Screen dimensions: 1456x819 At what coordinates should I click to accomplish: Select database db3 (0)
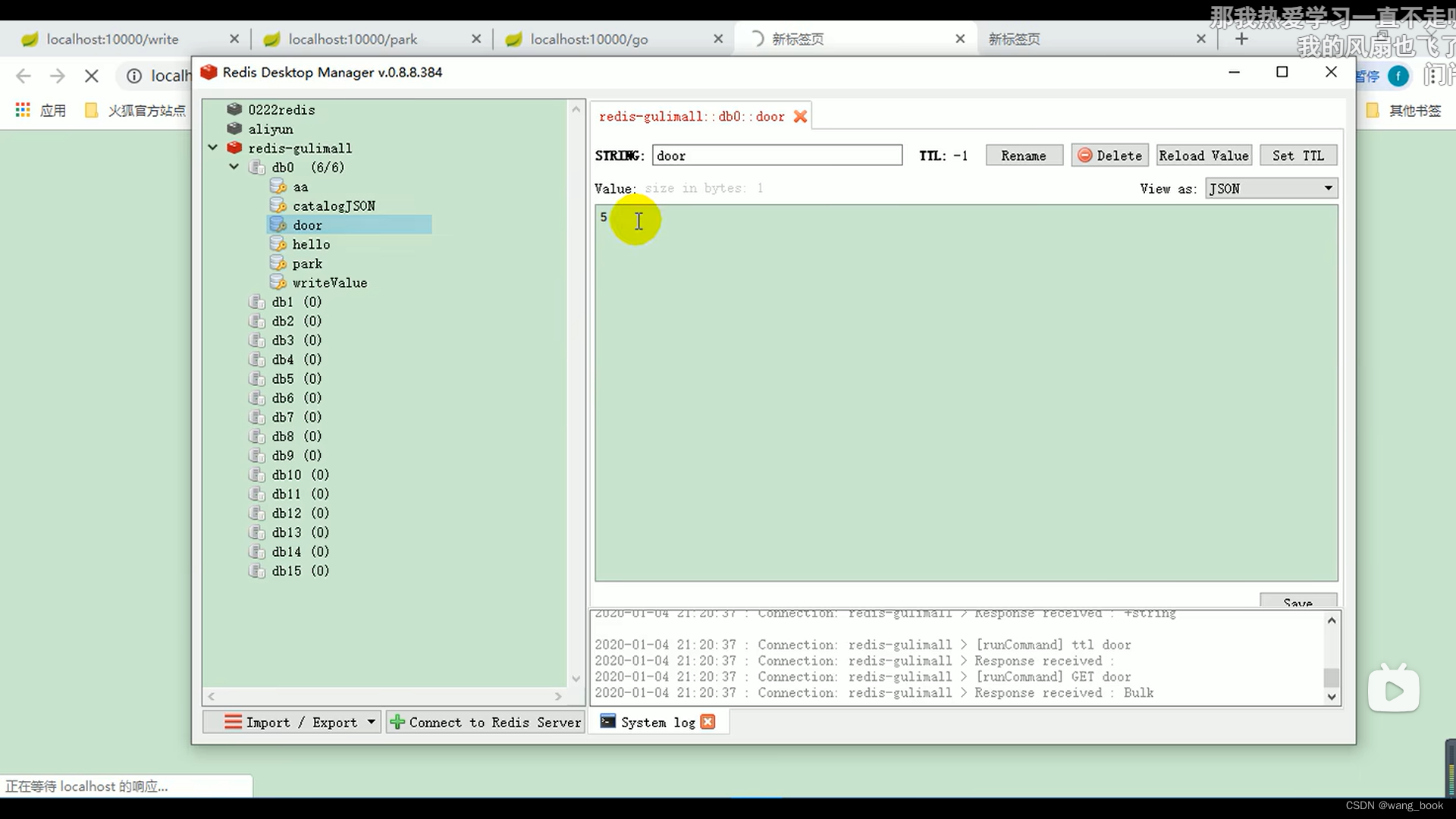(x=297, y=340)
